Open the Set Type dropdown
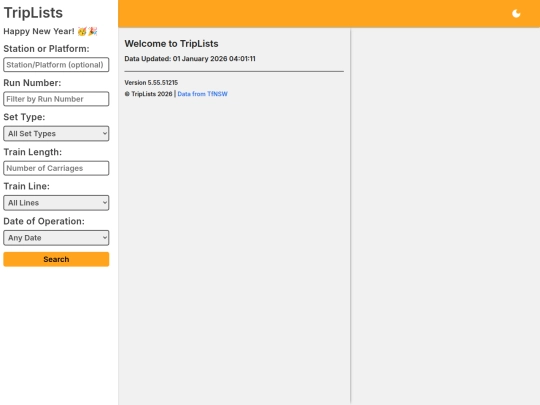Image resolution: width=540 pixels, height=405 pixels. (56, 134)
